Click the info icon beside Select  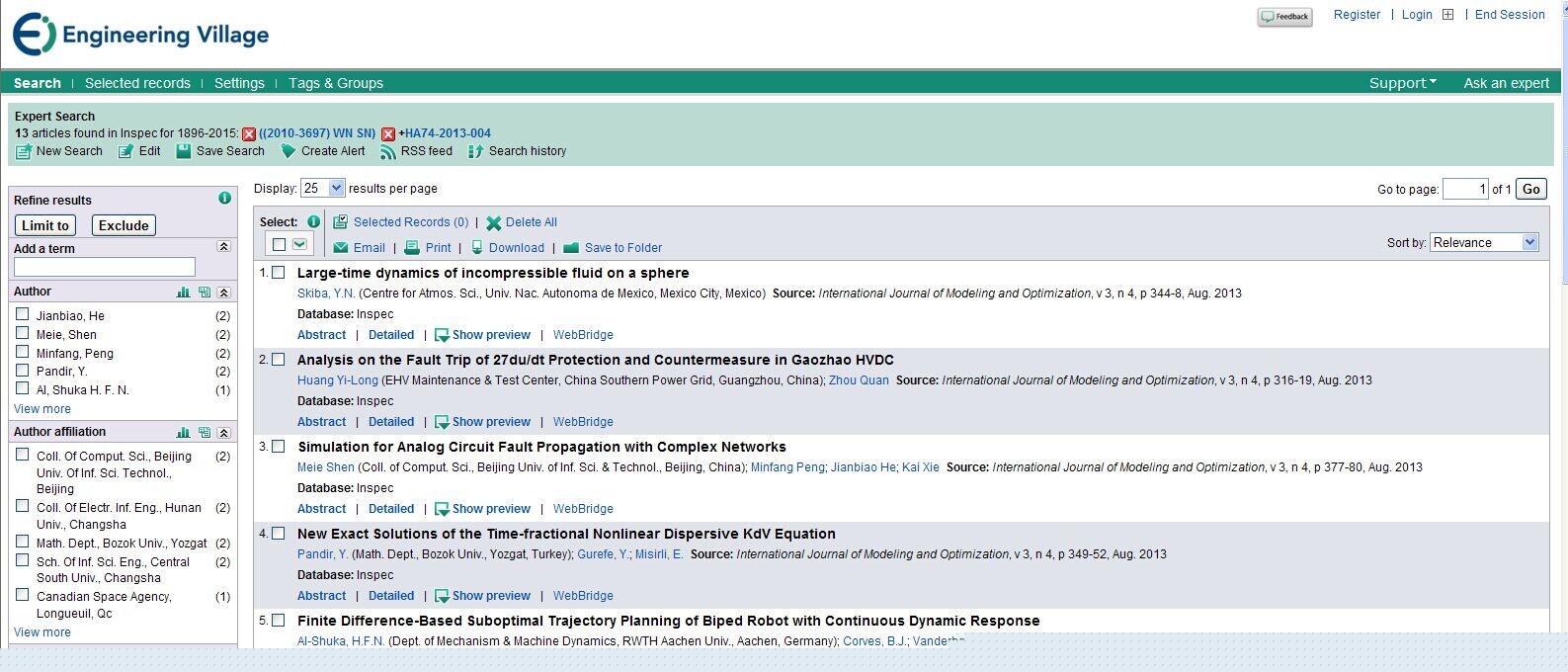tap(313, 221)
